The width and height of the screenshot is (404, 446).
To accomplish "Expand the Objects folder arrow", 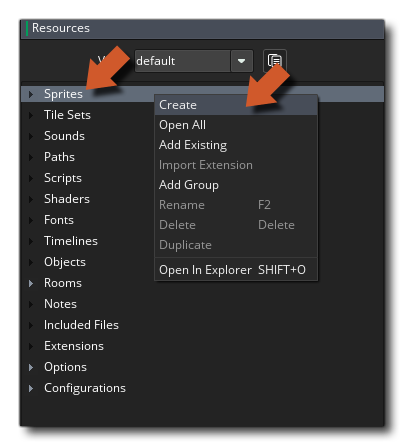I will point(31,262).
